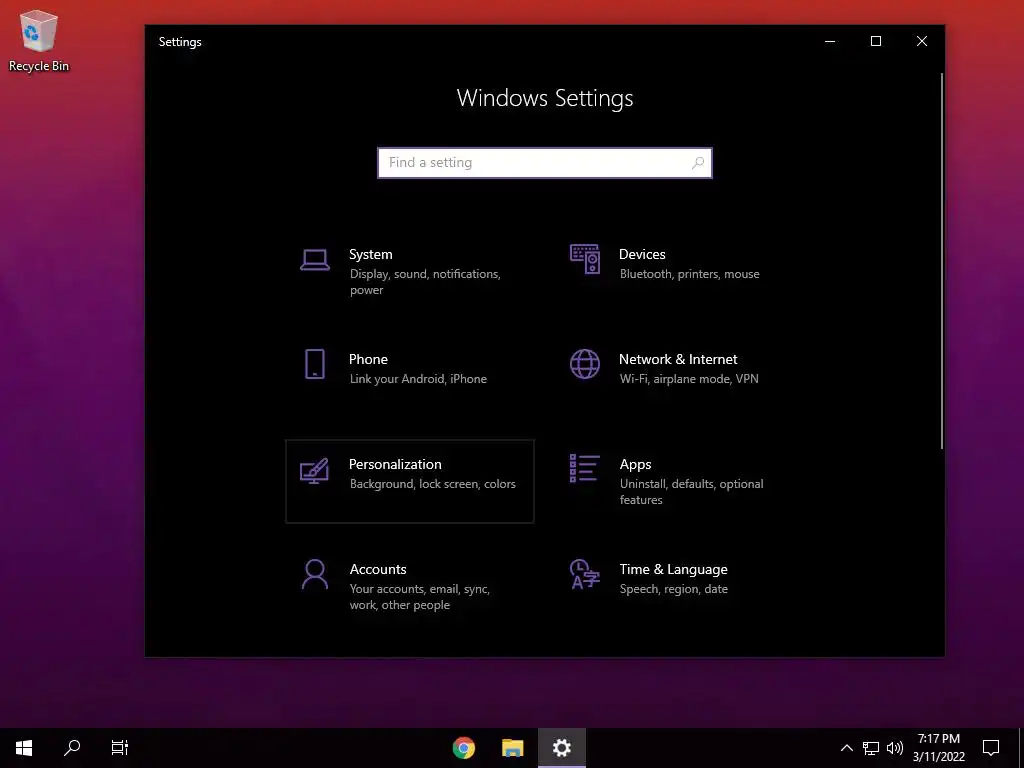Click the volume speaker tray icon
The height and width of the screenshot is (768, 1024).
coord(895,748)
